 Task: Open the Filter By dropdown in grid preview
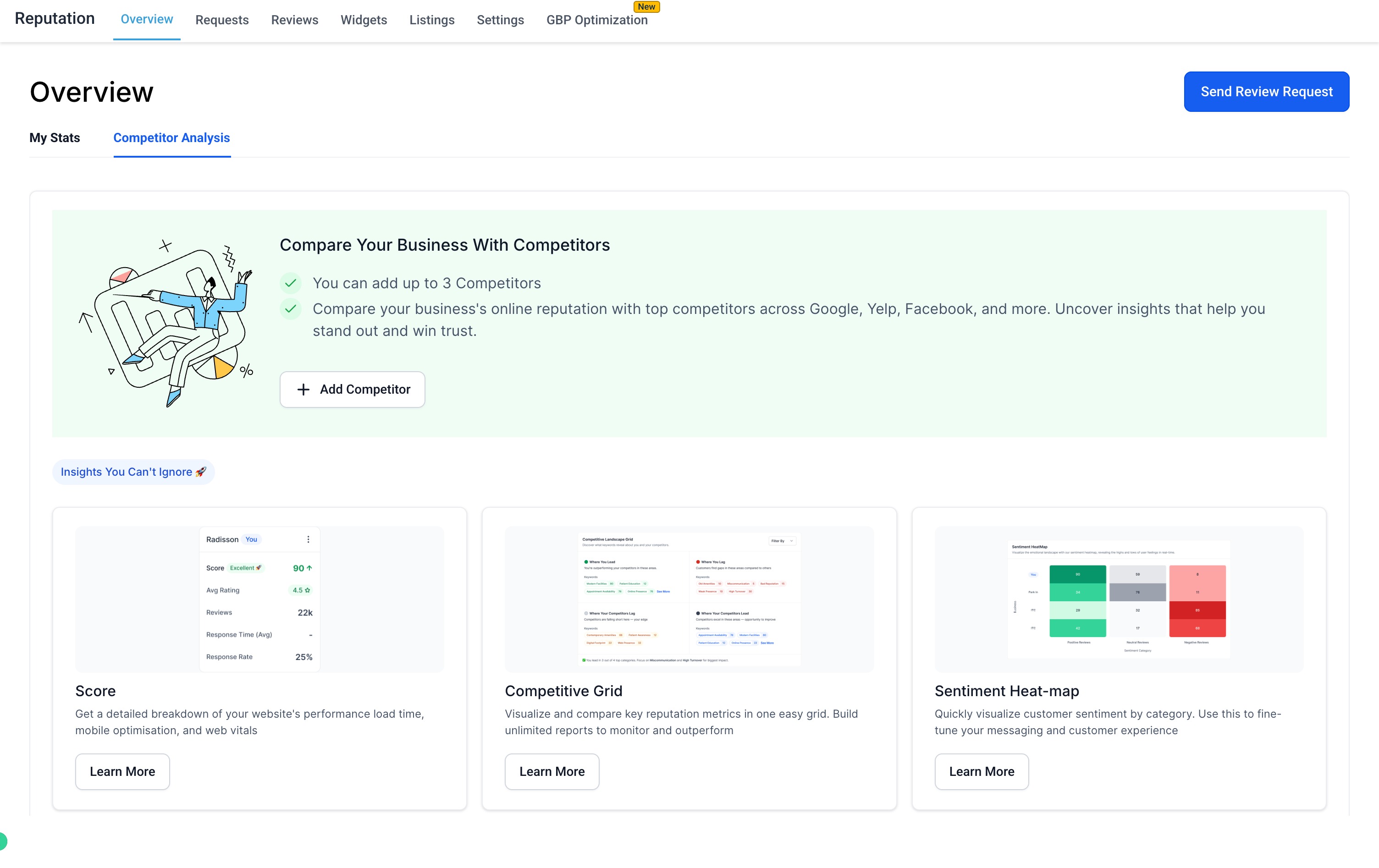(x=782, y=540)
